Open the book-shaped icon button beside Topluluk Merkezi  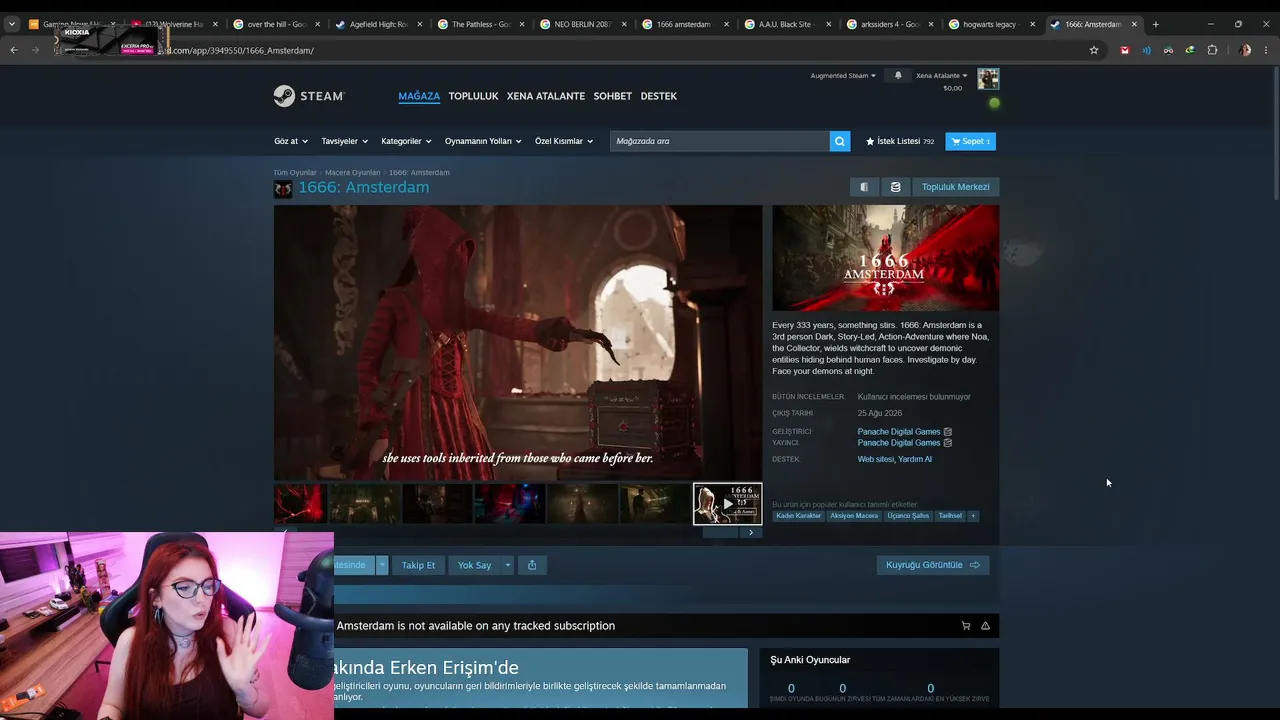click(x=864, y=187)
